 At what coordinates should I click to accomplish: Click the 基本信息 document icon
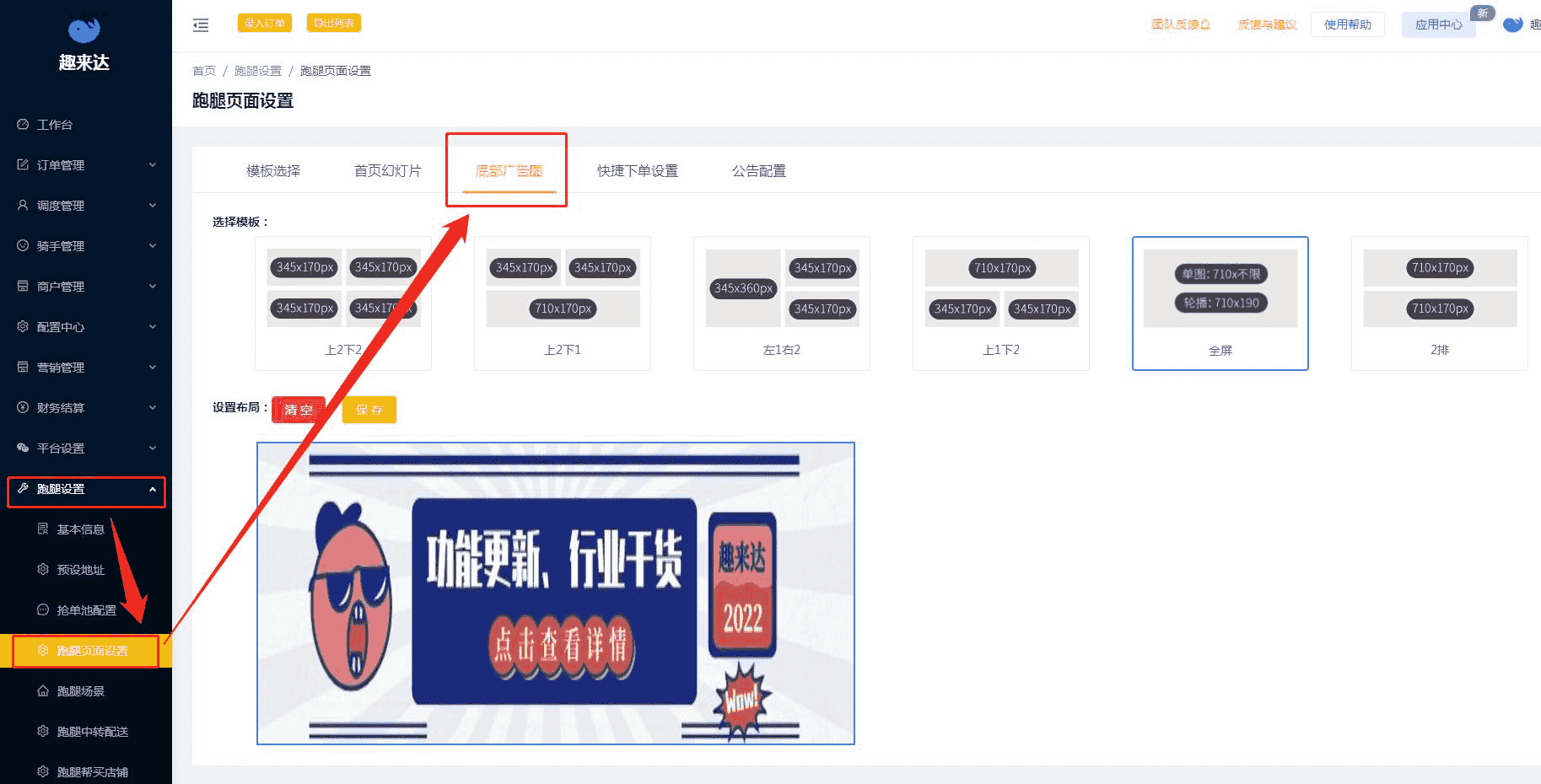tap(43, 529)
